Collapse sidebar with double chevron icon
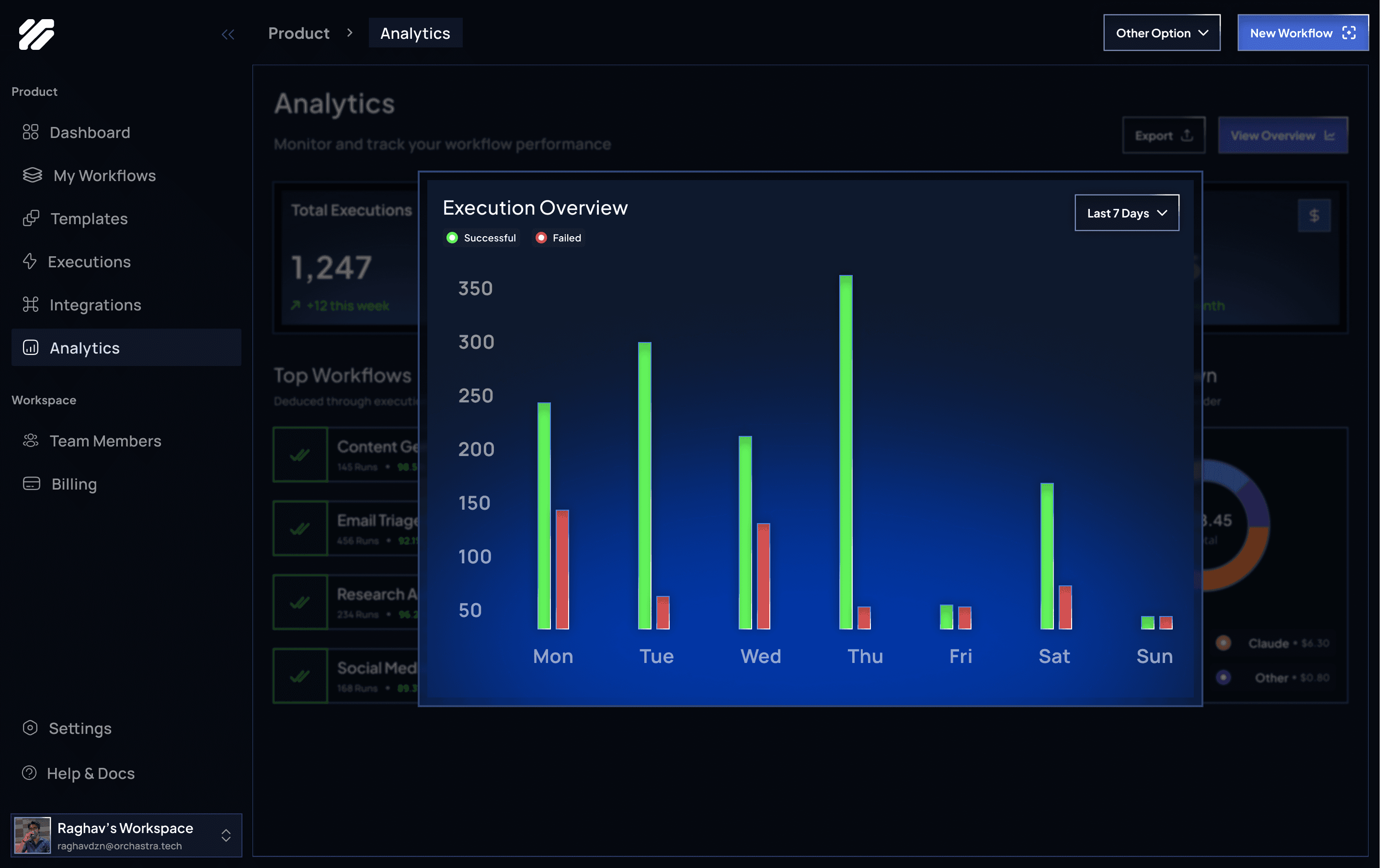Image resolution: width=1383 pixels, height=868 pixels. 228,34
